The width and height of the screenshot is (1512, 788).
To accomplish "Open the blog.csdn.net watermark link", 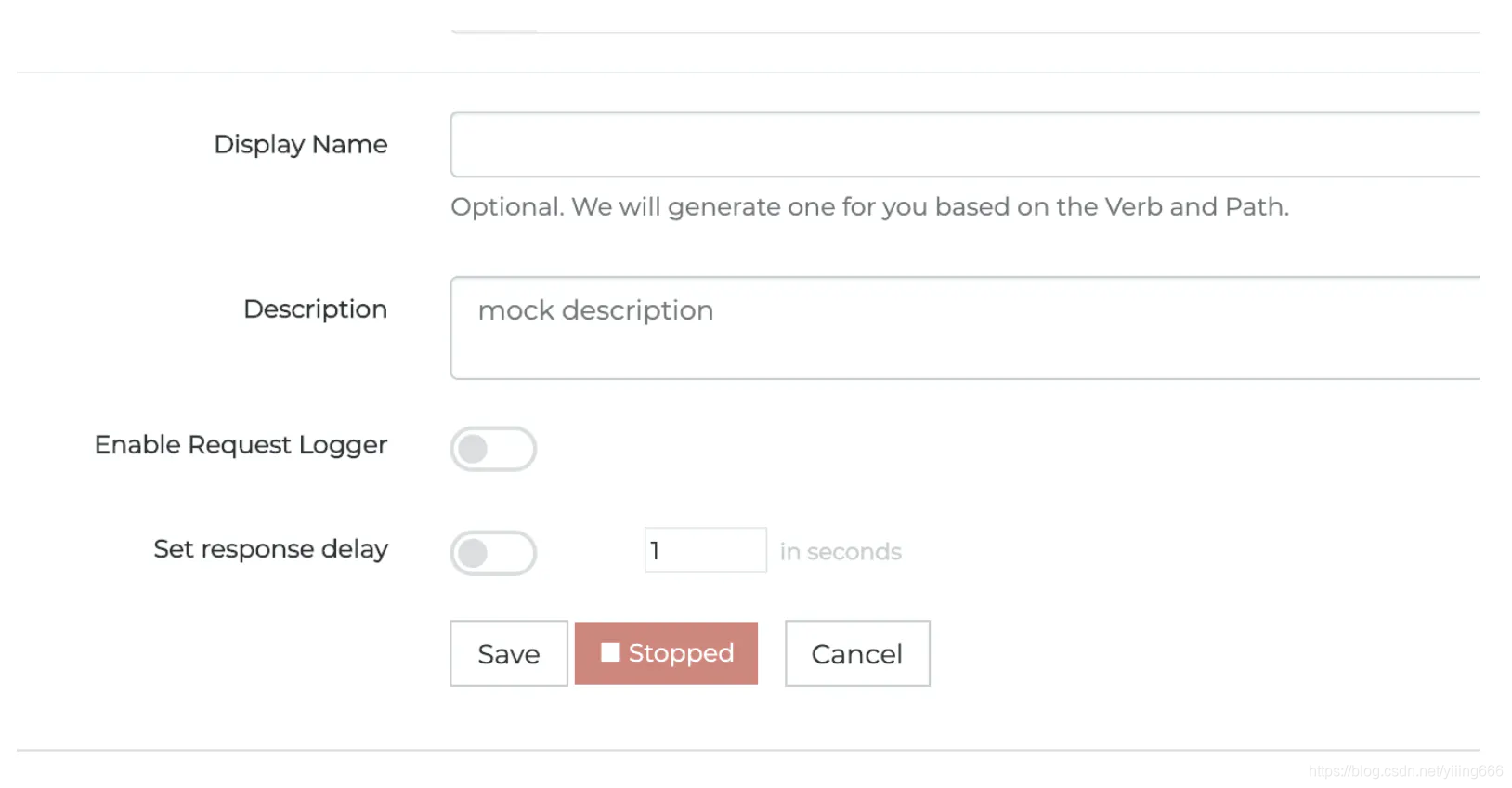I will pos(1405,771).
